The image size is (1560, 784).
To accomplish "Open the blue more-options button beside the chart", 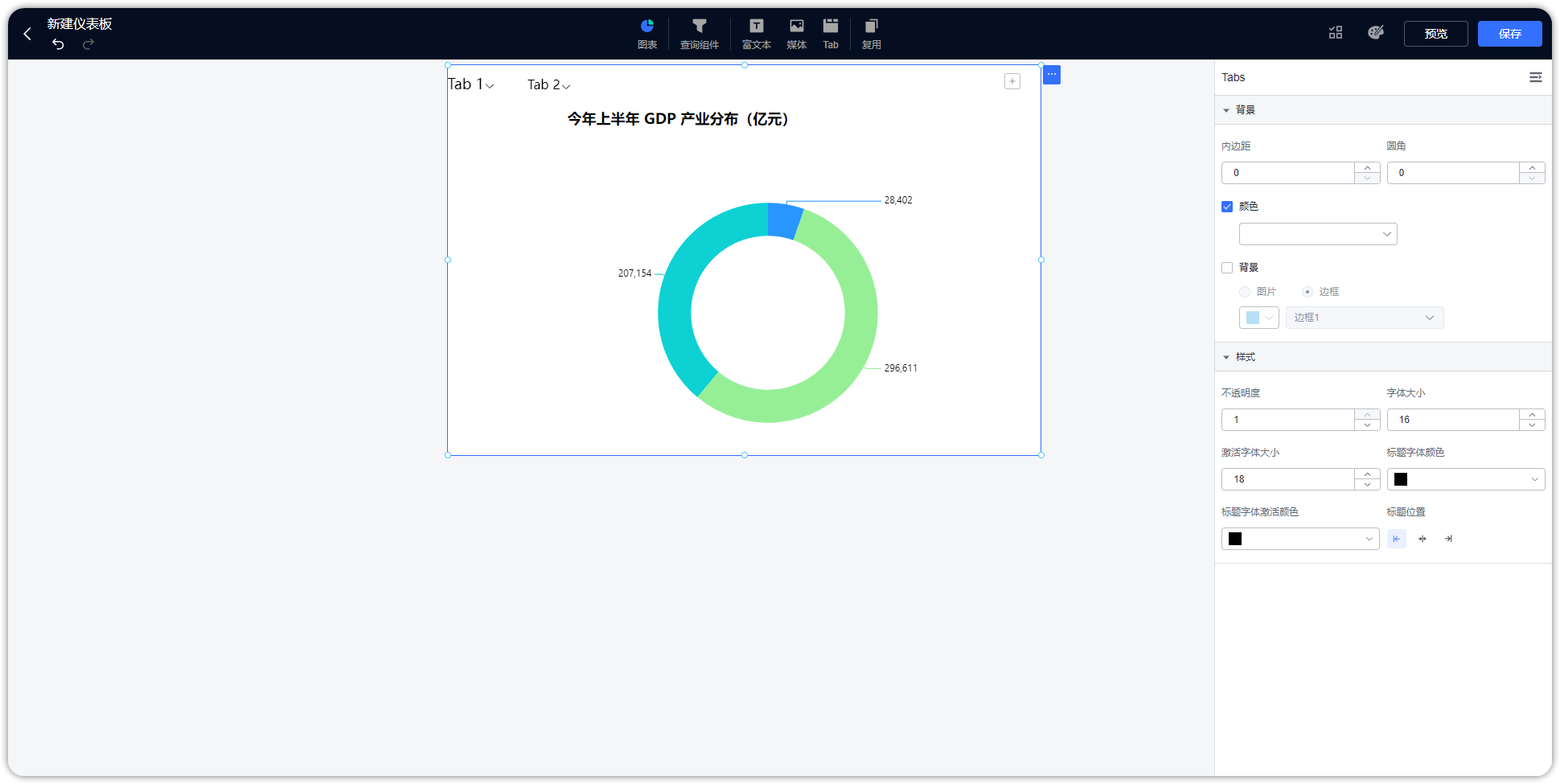I will coord(1052,75).
